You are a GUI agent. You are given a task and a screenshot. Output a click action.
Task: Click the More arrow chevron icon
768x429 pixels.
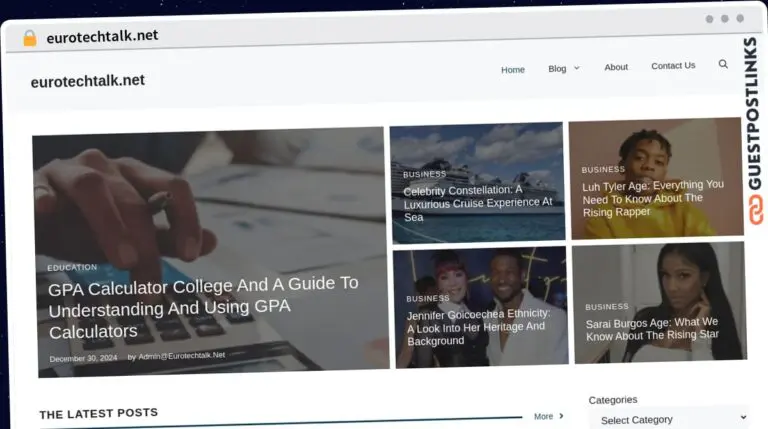(561, 416)
